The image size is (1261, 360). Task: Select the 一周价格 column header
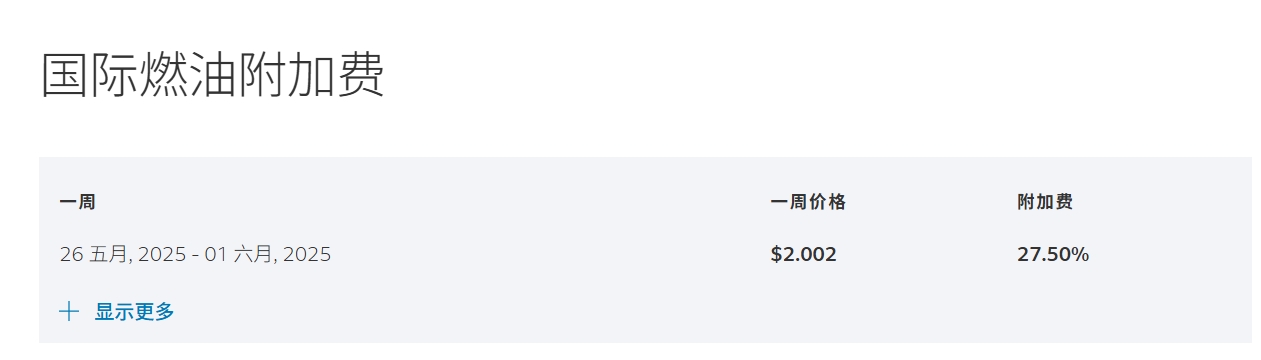point(808,202)
